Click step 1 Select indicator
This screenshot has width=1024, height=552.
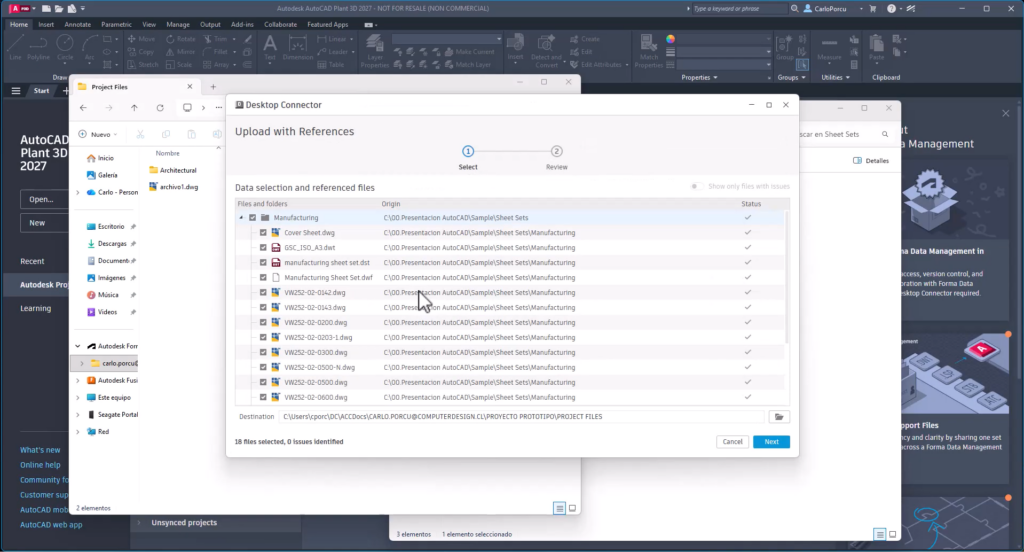468,152
